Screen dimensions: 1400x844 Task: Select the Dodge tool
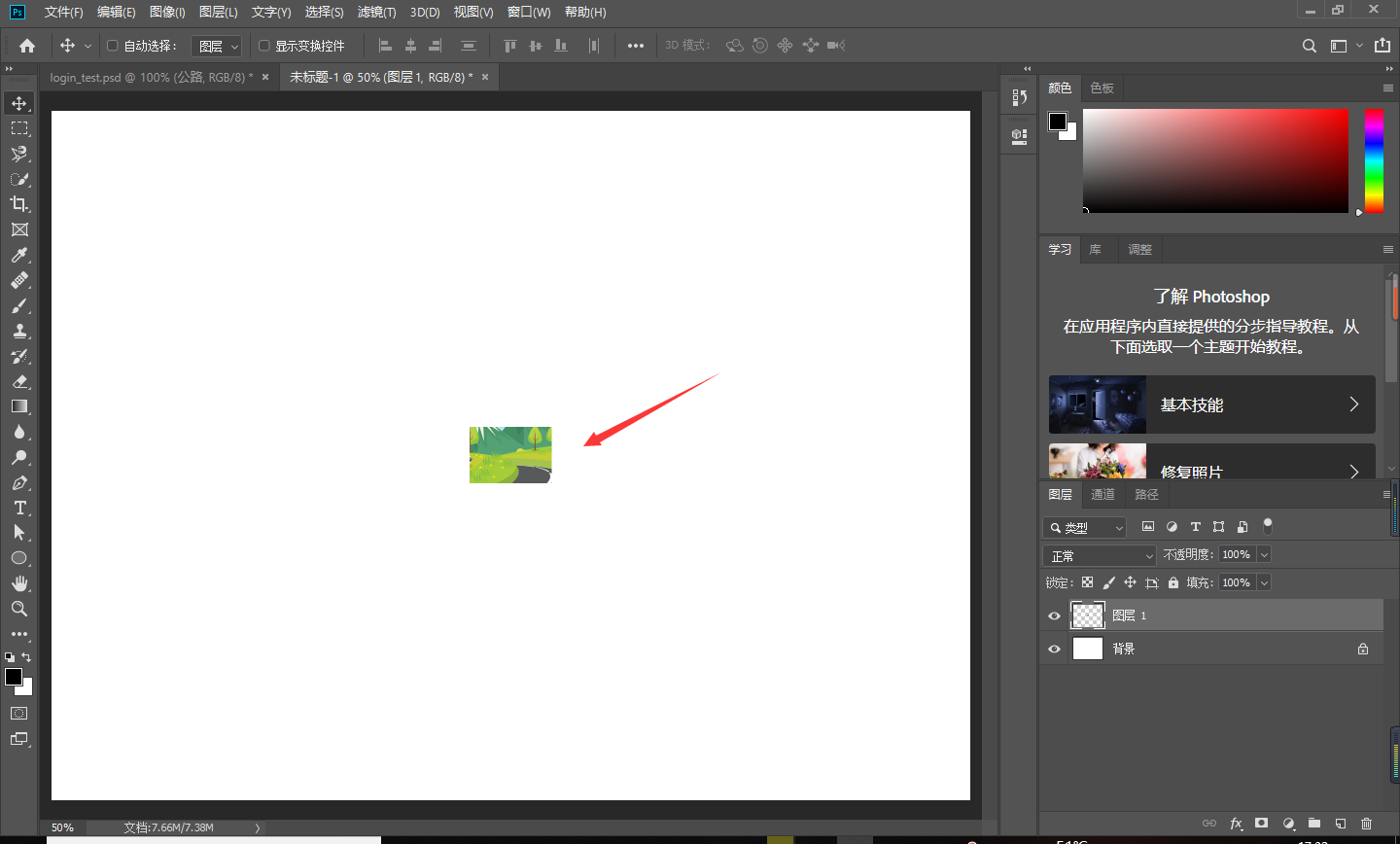(x=19, y=457)
